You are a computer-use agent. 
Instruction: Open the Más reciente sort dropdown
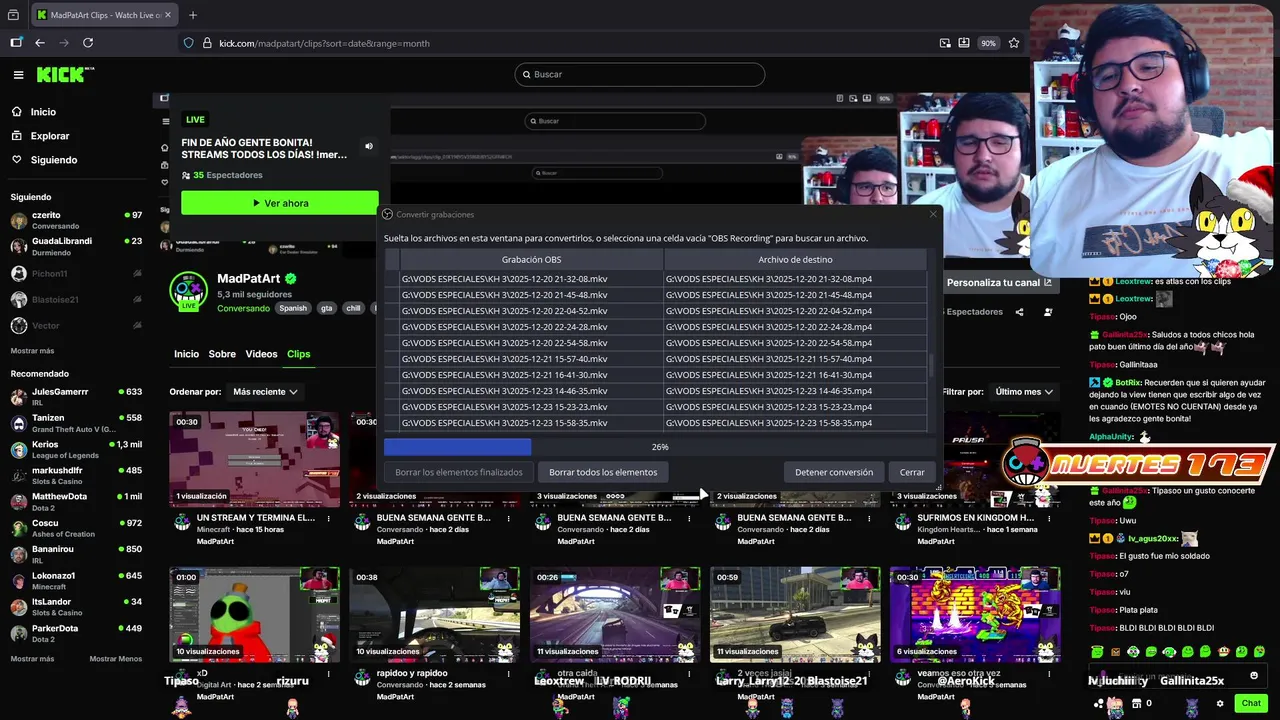[x=264, y=392]
